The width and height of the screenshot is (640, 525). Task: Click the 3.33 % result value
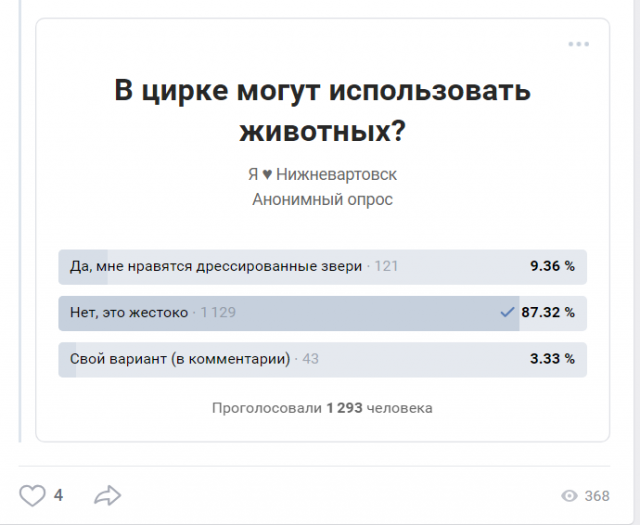click(x=552, y=359)
